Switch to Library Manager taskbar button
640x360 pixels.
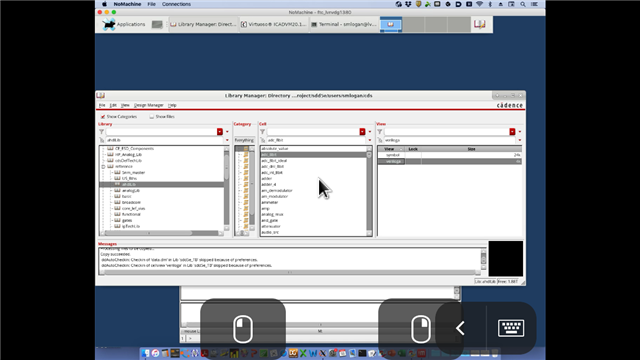[203, 24]
